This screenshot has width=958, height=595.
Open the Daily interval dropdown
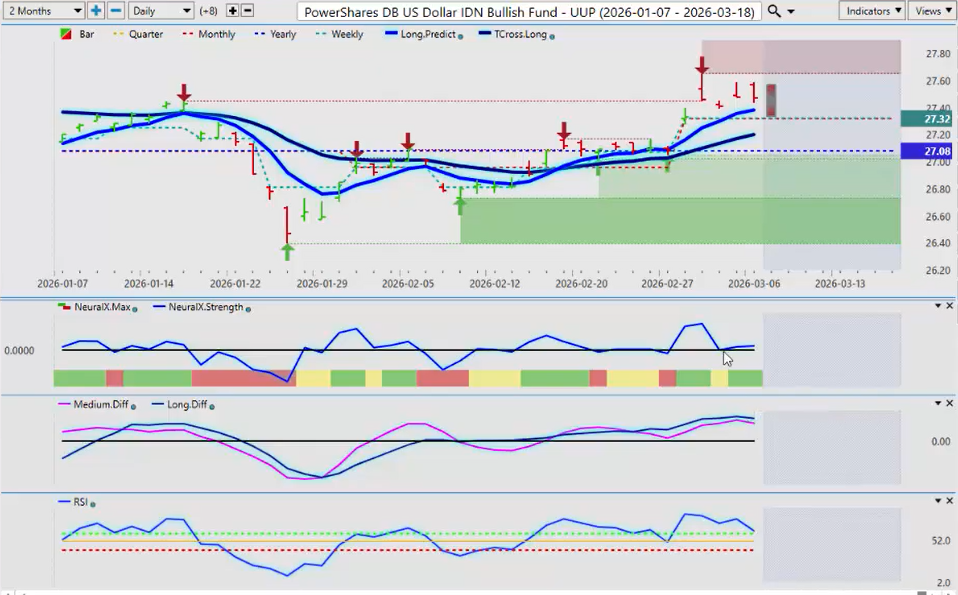click(x=161, y=11)
